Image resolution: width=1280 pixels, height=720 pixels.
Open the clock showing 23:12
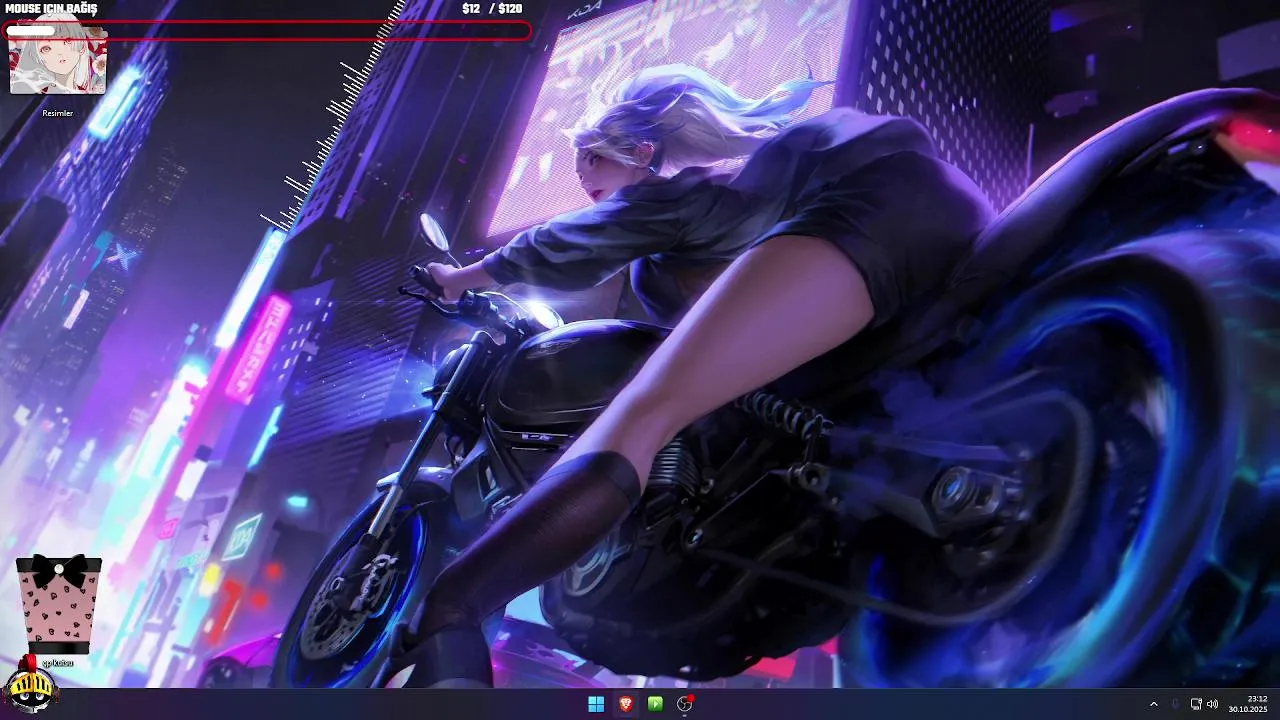point(1248,704)
